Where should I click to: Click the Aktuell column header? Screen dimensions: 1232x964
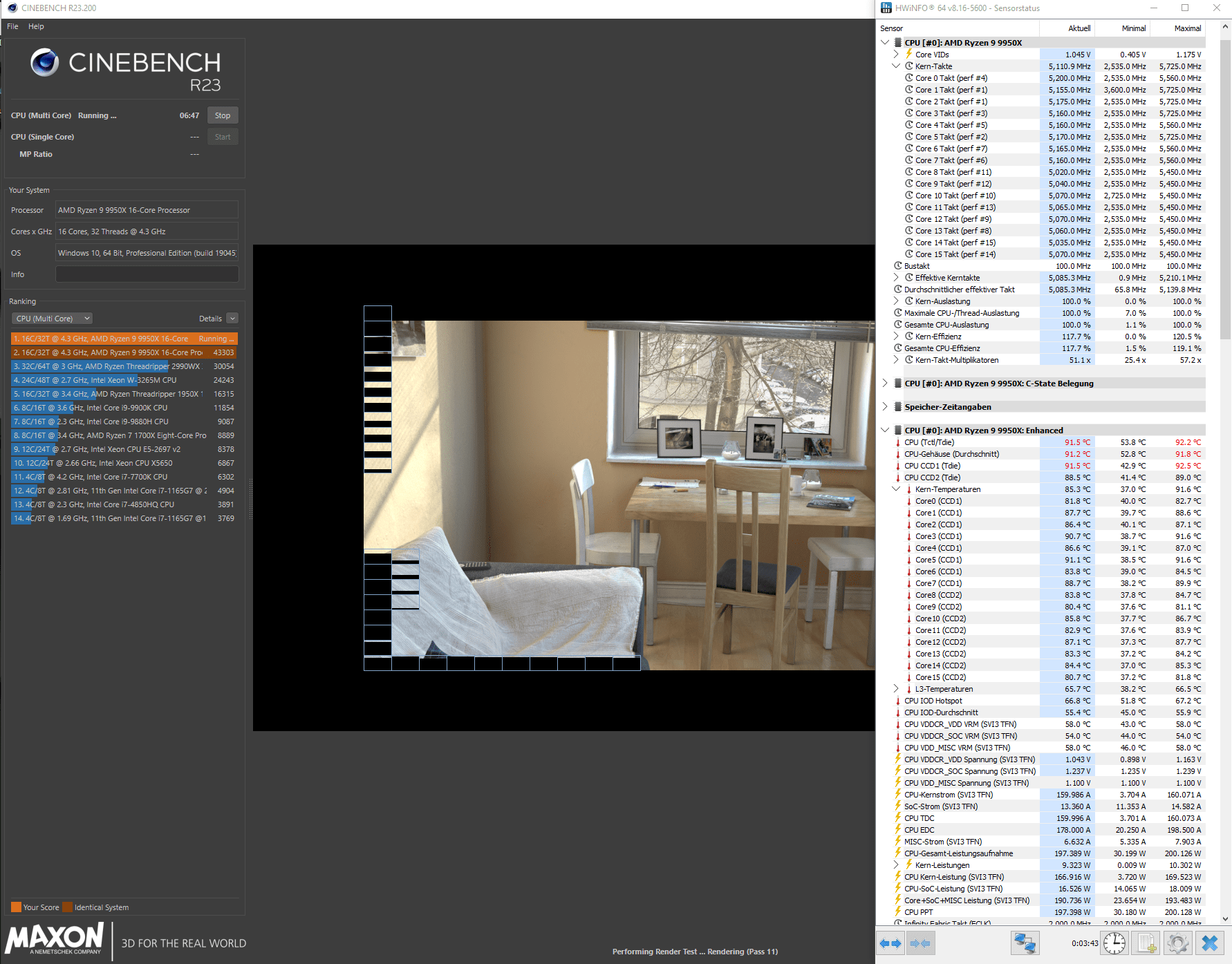(1067, 28)
